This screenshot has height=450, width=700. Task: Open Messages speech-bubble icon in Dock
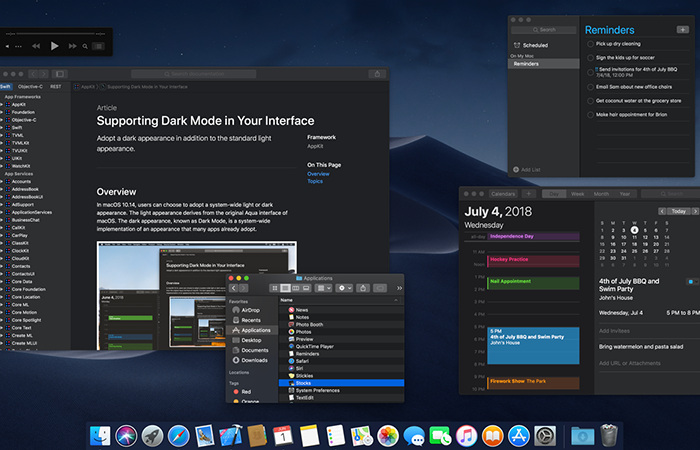pos(414,436)
